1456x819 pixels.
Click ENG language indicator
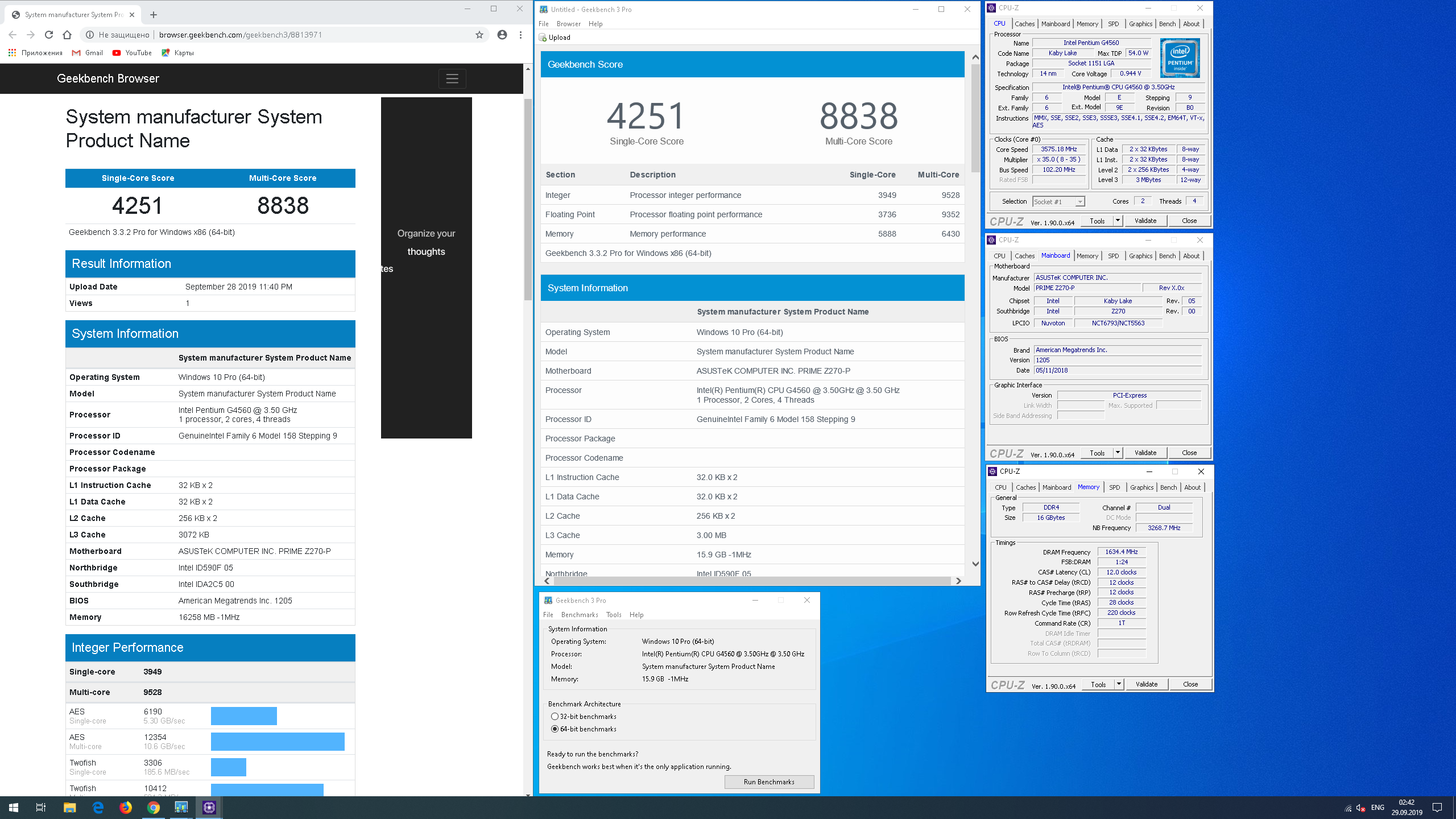coord(1378,808)
